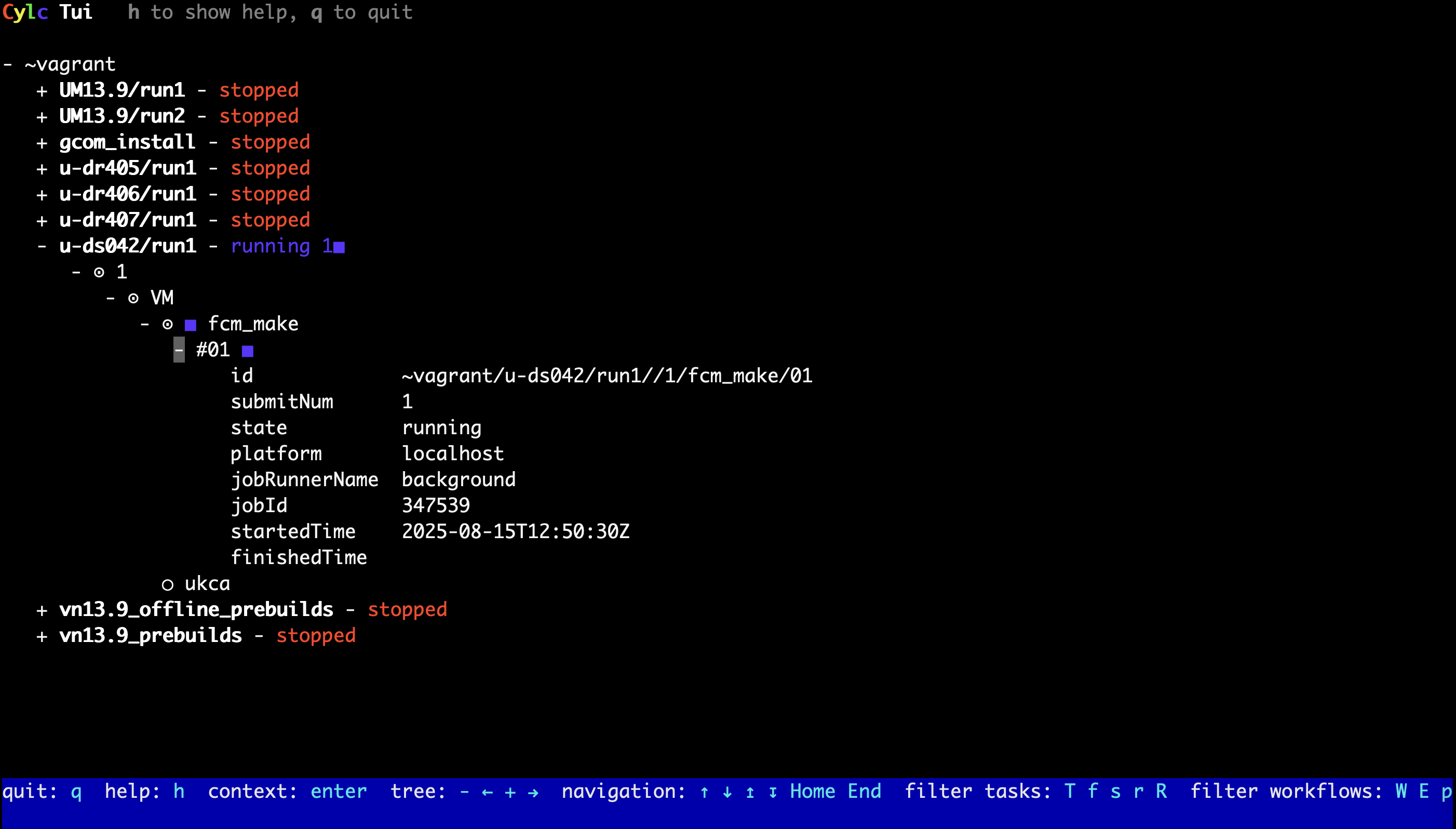This screenshot has height=829, width=1456.
Task: Expand the u-dr407/run1 workflow plus sign
Action: 42,221
